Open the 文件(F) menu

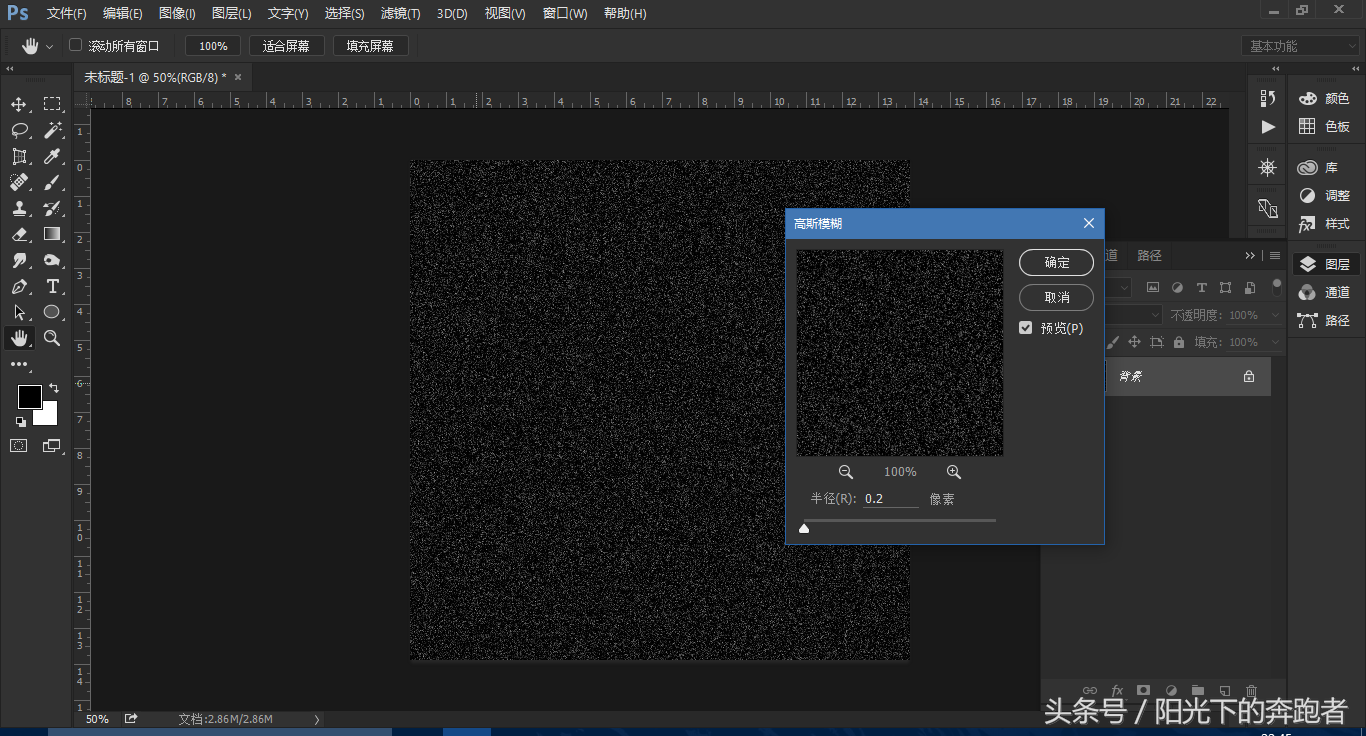pyautogui.click(x=67, y=13)
